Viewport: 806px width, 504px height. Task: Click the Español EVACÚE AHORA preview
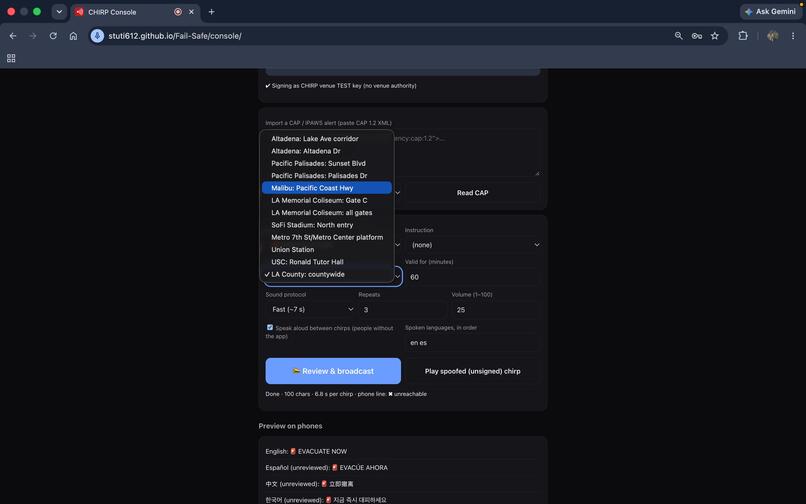click(x=327, y=467)
